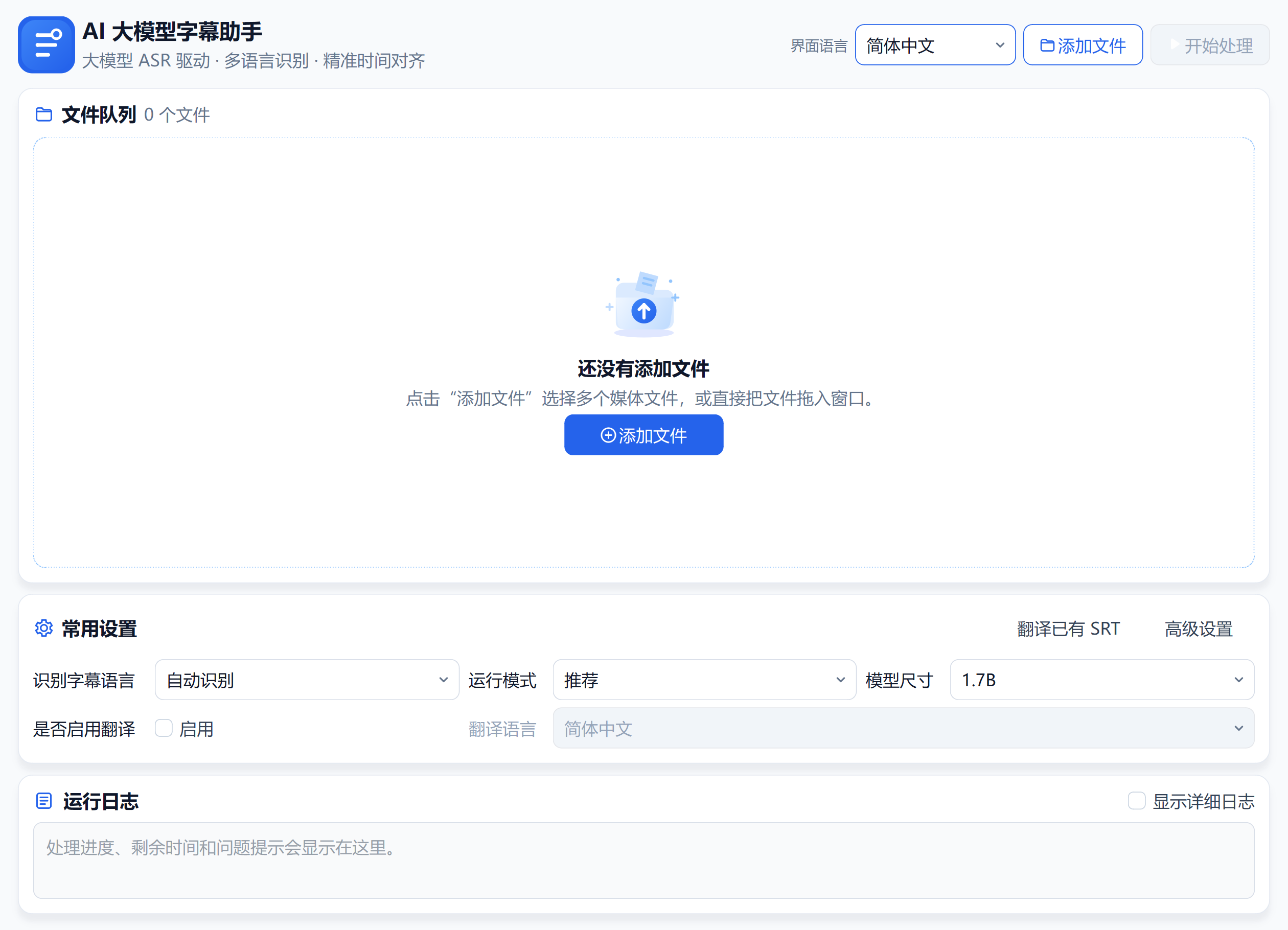Open 高级设置

click(x=1199, y=629)
